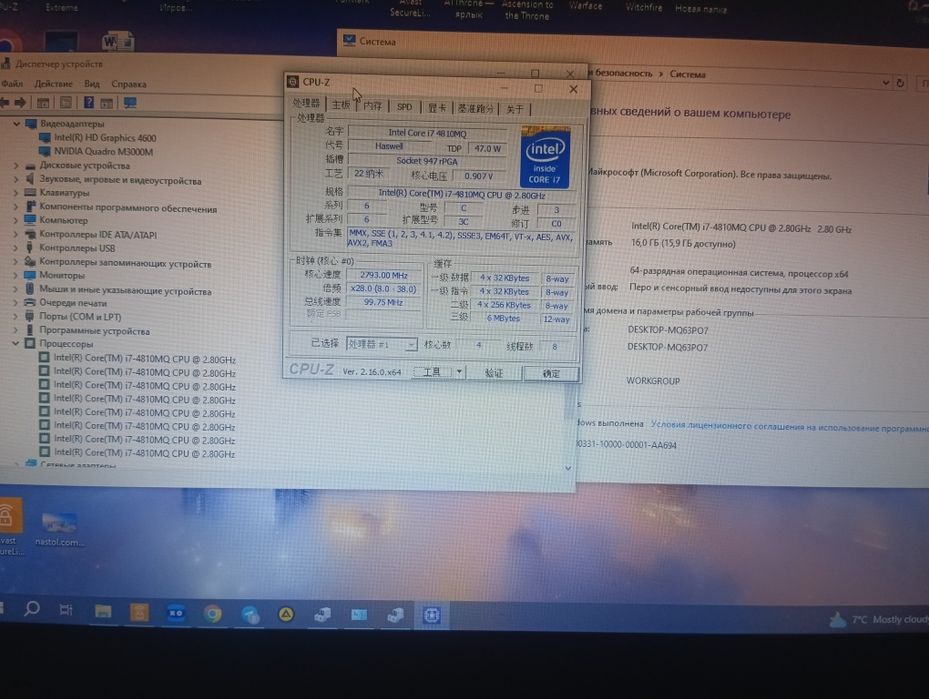Select Контроллеры запоминающих устройств row
The image size is (929, 699).
coord(125,264)
